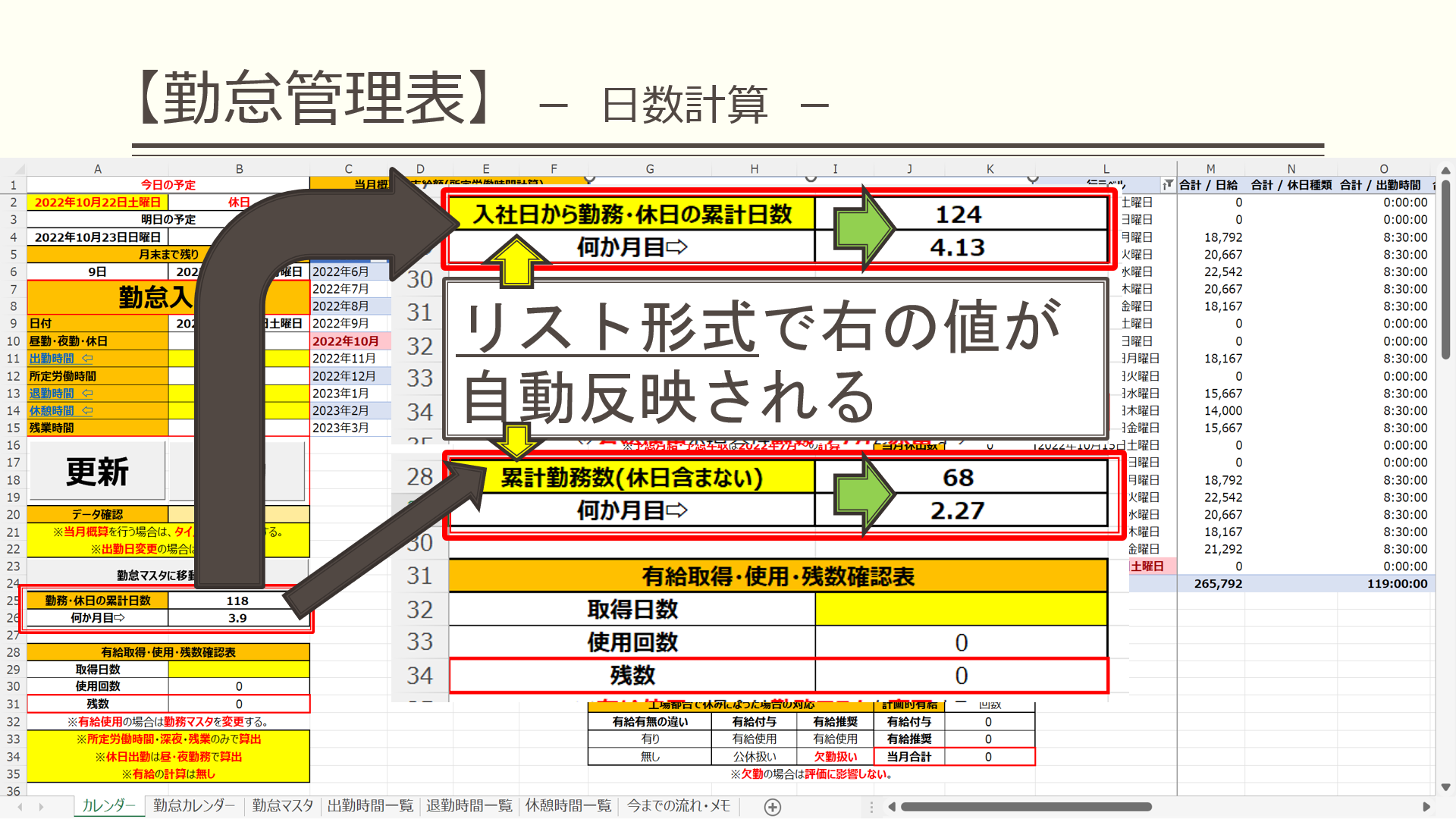Click the 欠勤扱い cell in the table
This screenshot has height=819, width=1456.
click(836, 757)
